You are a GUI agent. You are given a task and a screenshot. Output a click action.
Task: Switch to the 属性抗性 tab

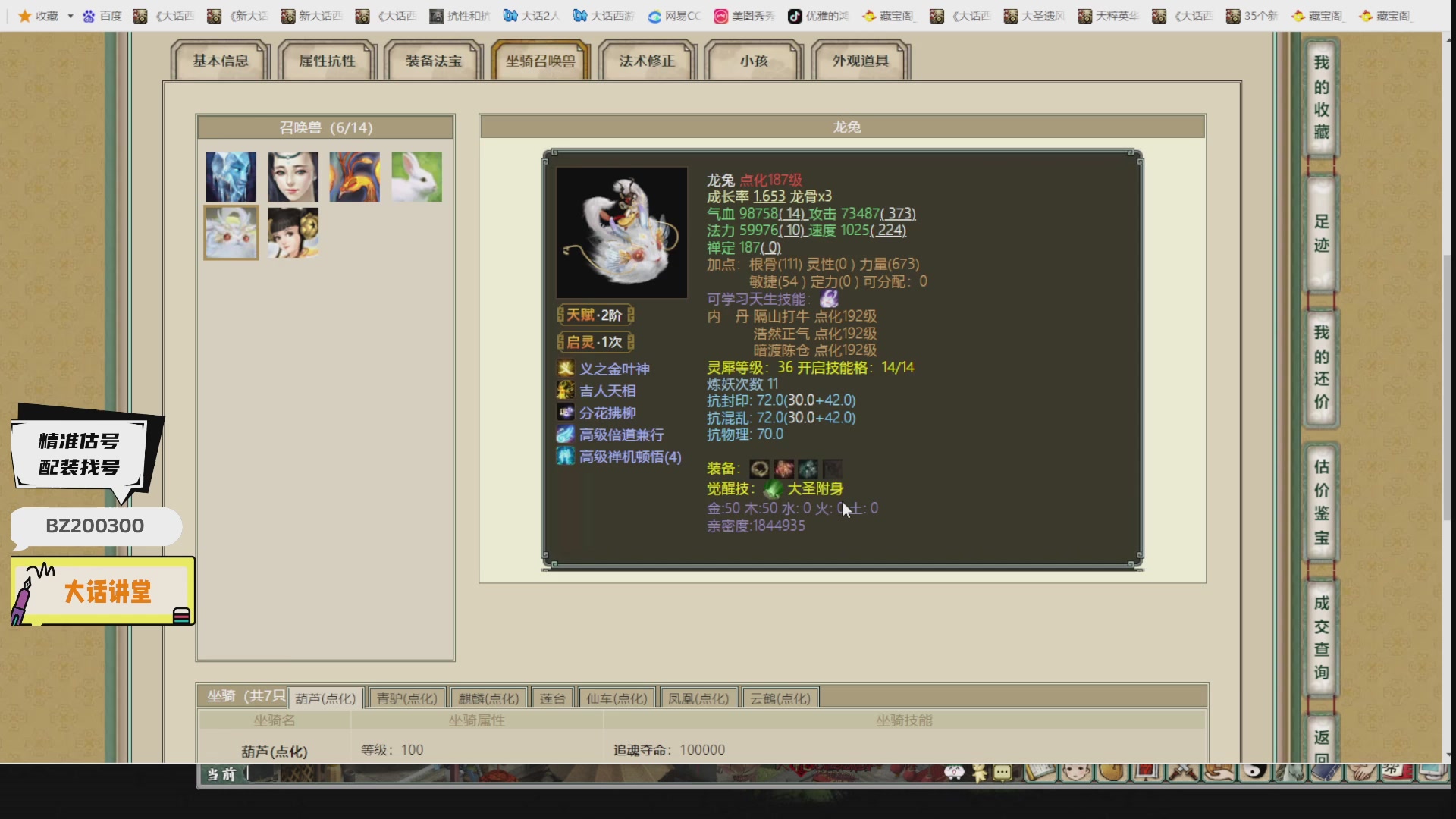327,61
